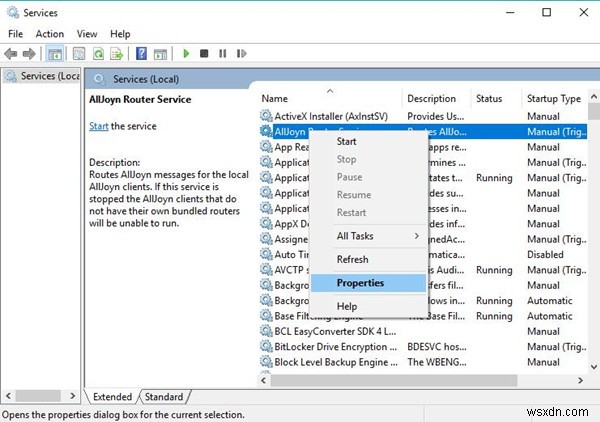Click the Export List toolbar icon
This screenshot has width=600, height=422.
pos(117,54)
